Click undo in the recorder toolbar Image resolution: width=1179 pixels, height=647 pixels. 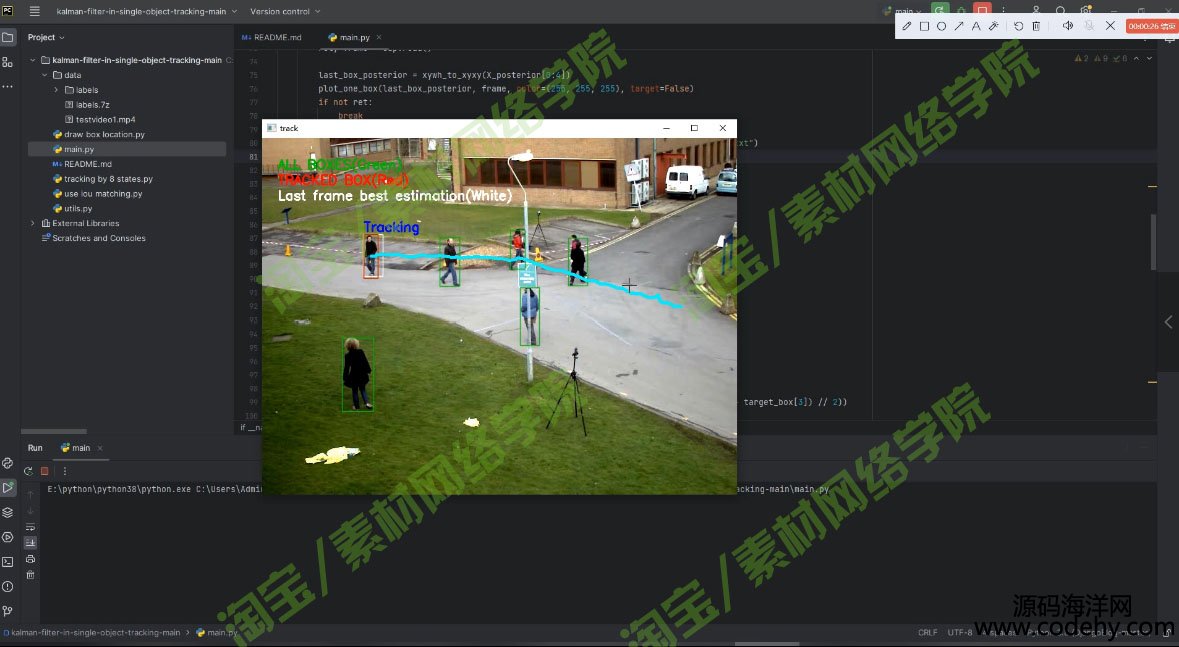click(1019, 26)
